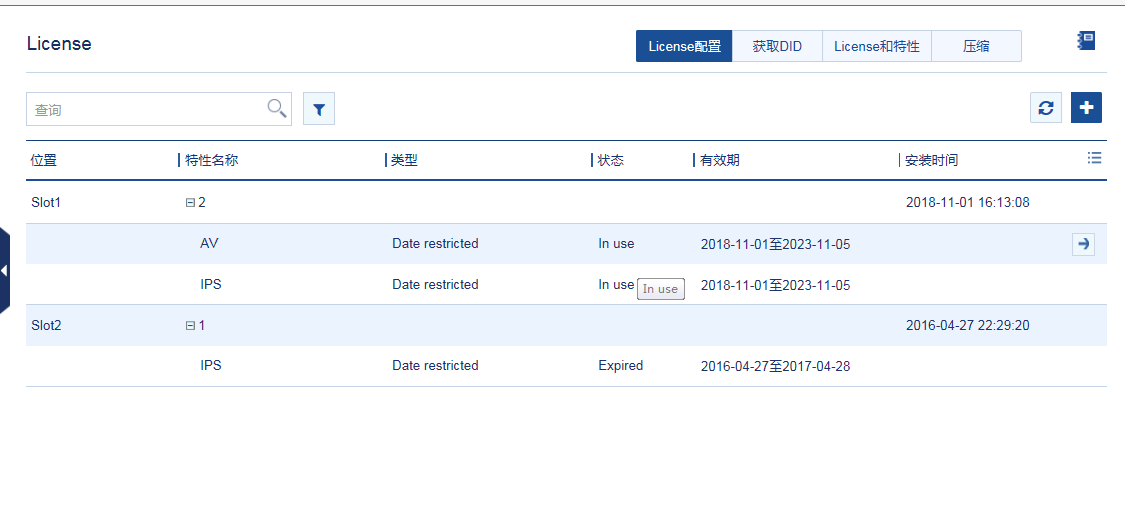Sort by 状态 column header
This screenshot has width=1125, height=532.
(x=610, y=160)
